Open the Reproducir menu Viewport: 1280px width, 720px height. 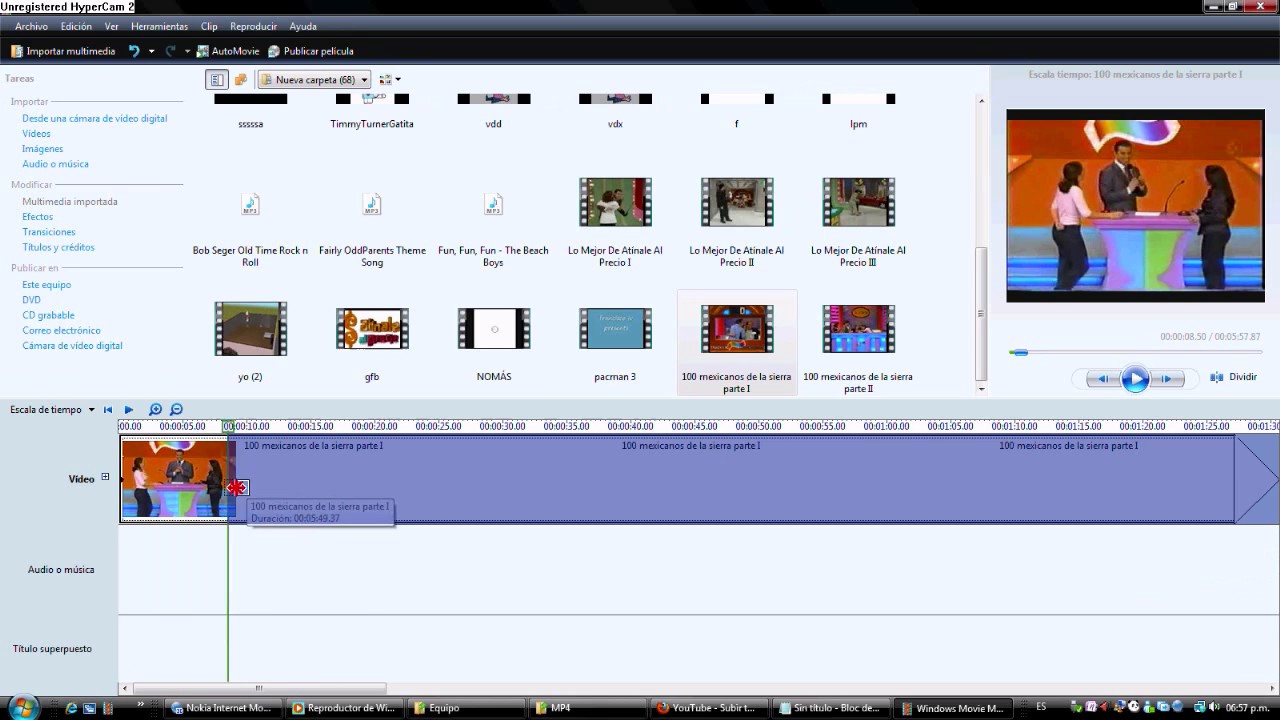(253, 26)
